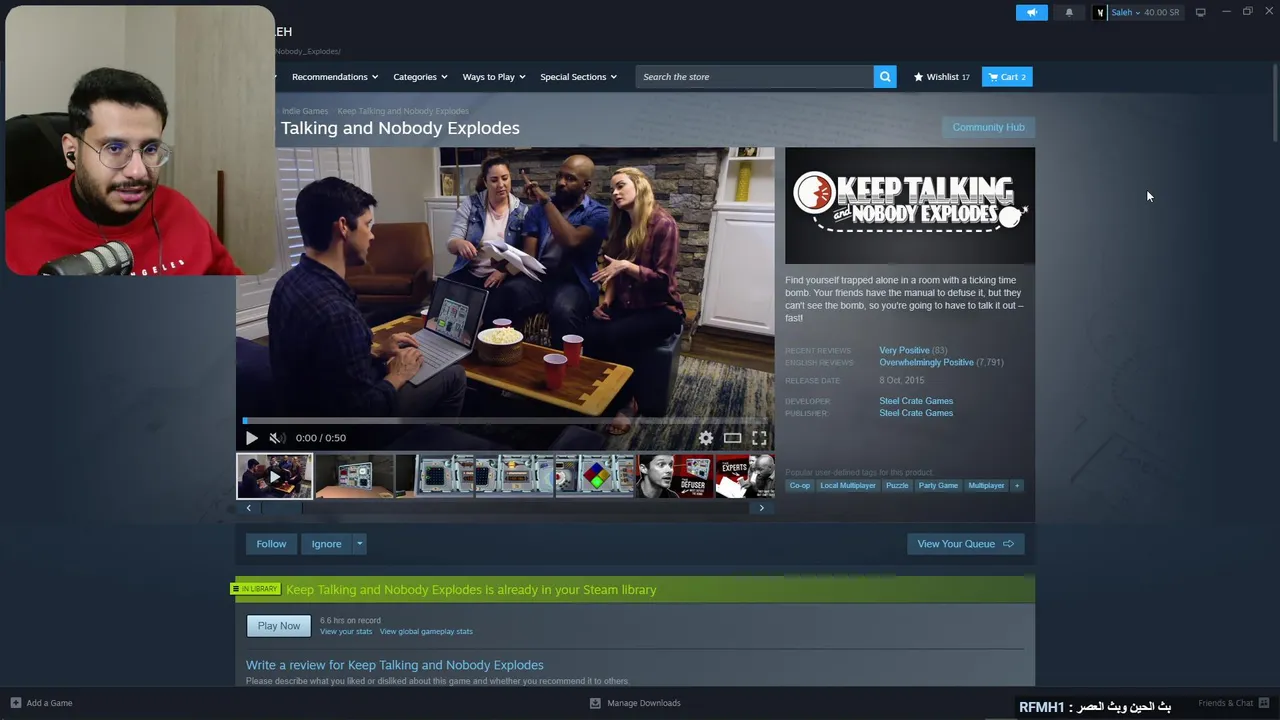Select the Multiplayer tag
The height and width of the screenshot is (720, 1280).
point(986,486)
